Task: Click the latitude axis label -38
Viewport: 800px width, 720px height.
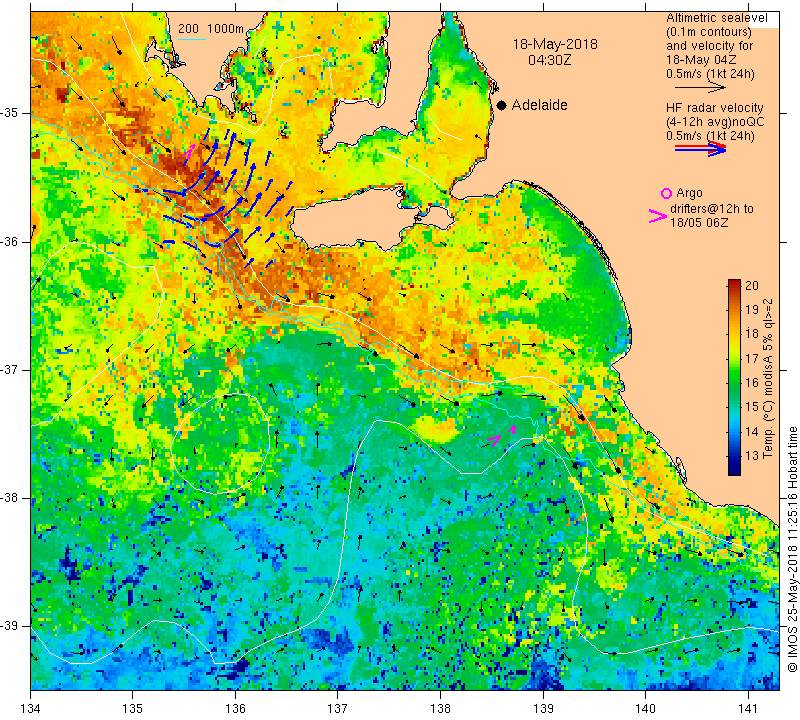Action: click(x=10, y=498)
